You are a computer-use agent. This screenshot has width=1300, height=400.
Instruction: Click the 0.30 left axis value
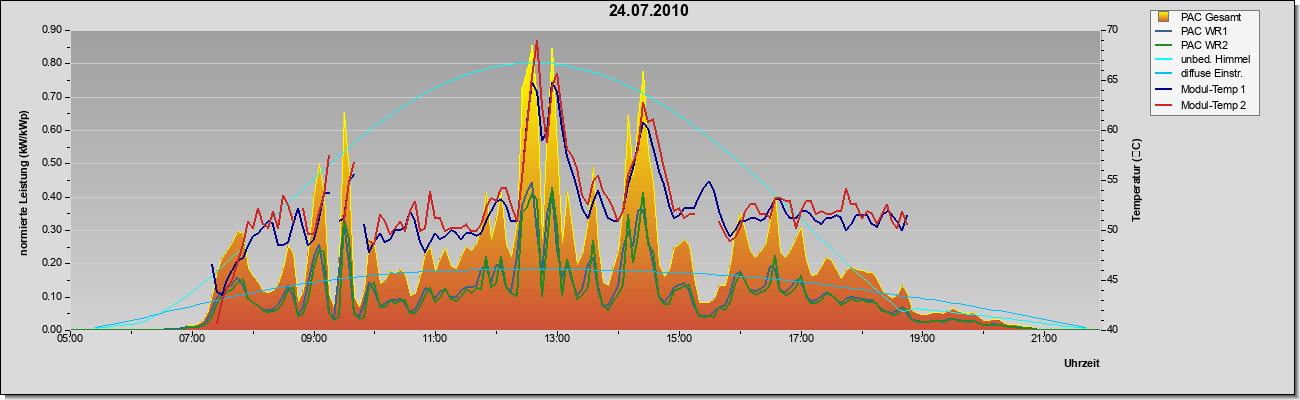[52, 230]
